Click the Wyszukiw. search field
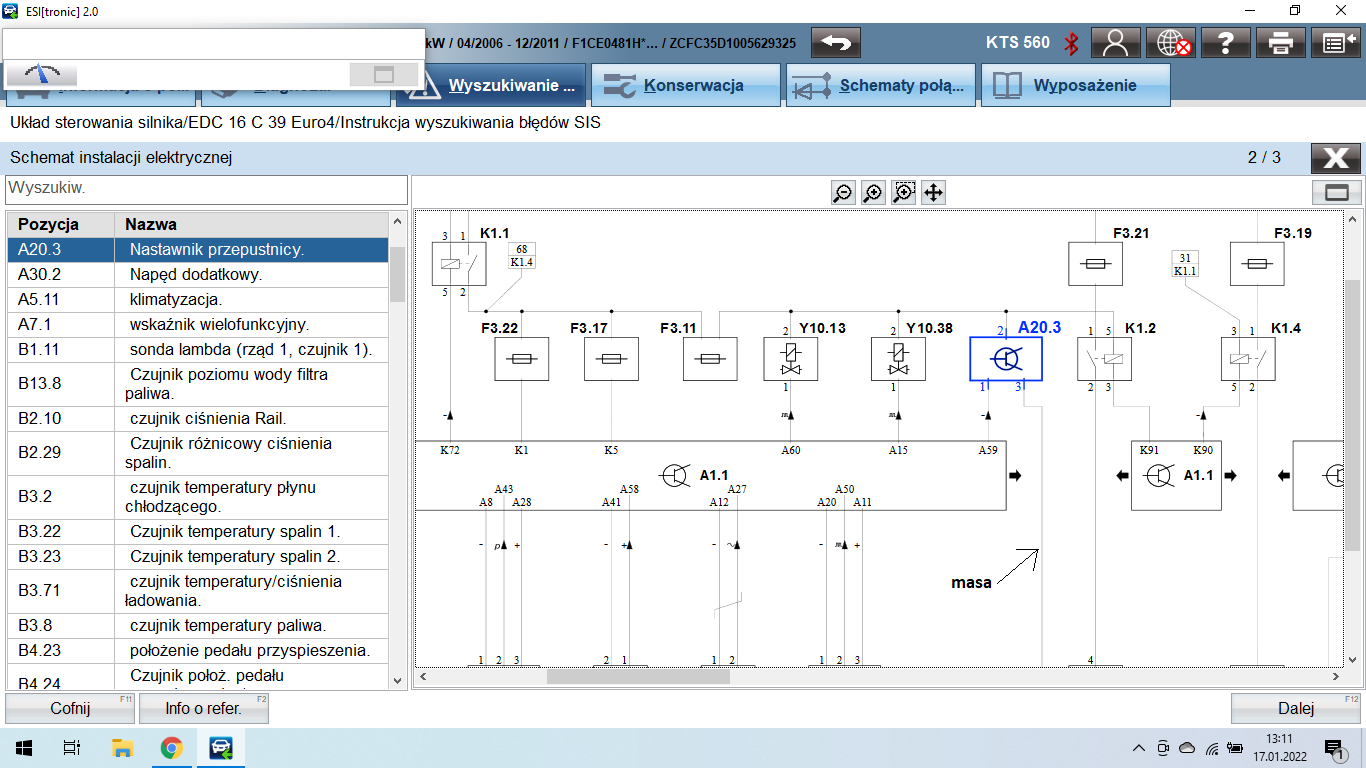Image resolution: width=1366 pixels, height=768 pixels. click(x=206, y=189)
